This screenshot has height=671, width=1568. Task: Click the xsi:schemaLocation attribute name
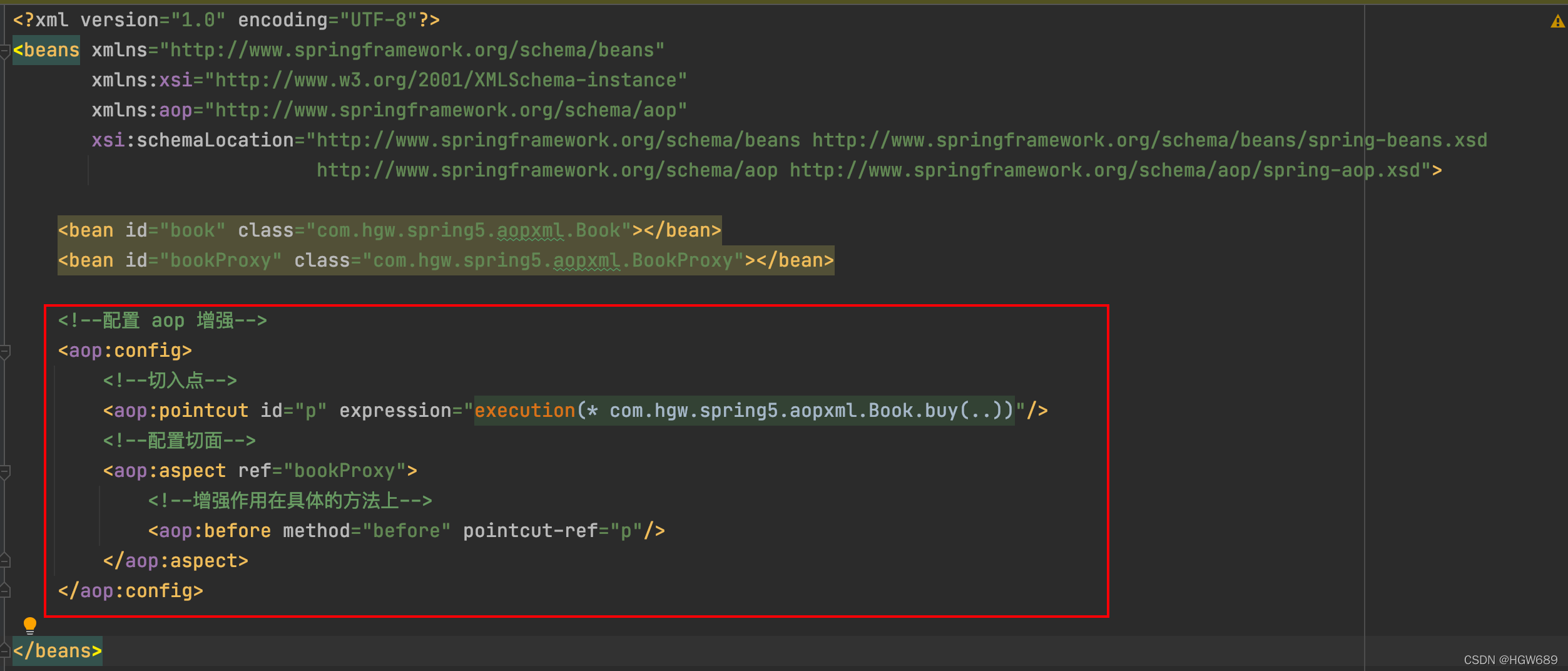coord(193,140)
